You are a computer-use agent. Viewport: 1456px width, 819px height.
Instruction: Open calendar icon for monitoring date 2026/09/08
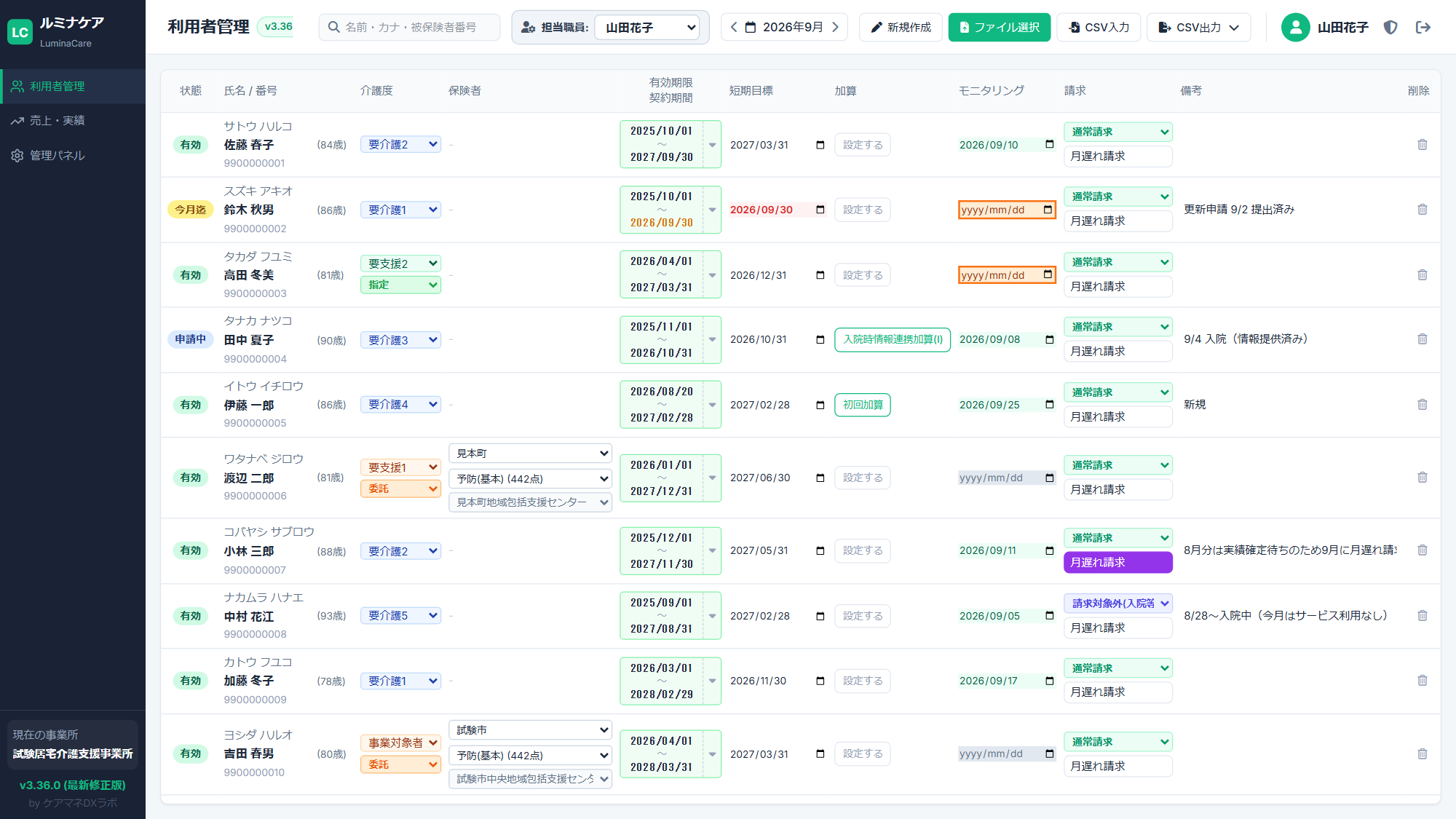click(x=1049, y=339)
